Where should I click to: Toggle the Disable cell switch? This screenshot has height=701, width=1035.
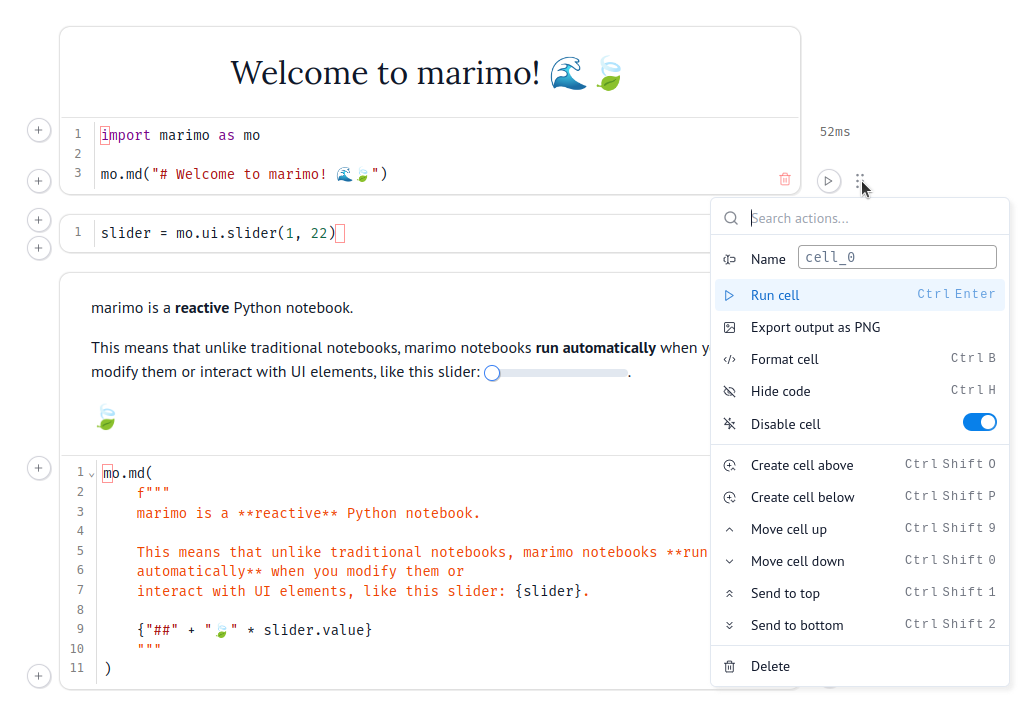pyautogui.click(x=980, y=422)
